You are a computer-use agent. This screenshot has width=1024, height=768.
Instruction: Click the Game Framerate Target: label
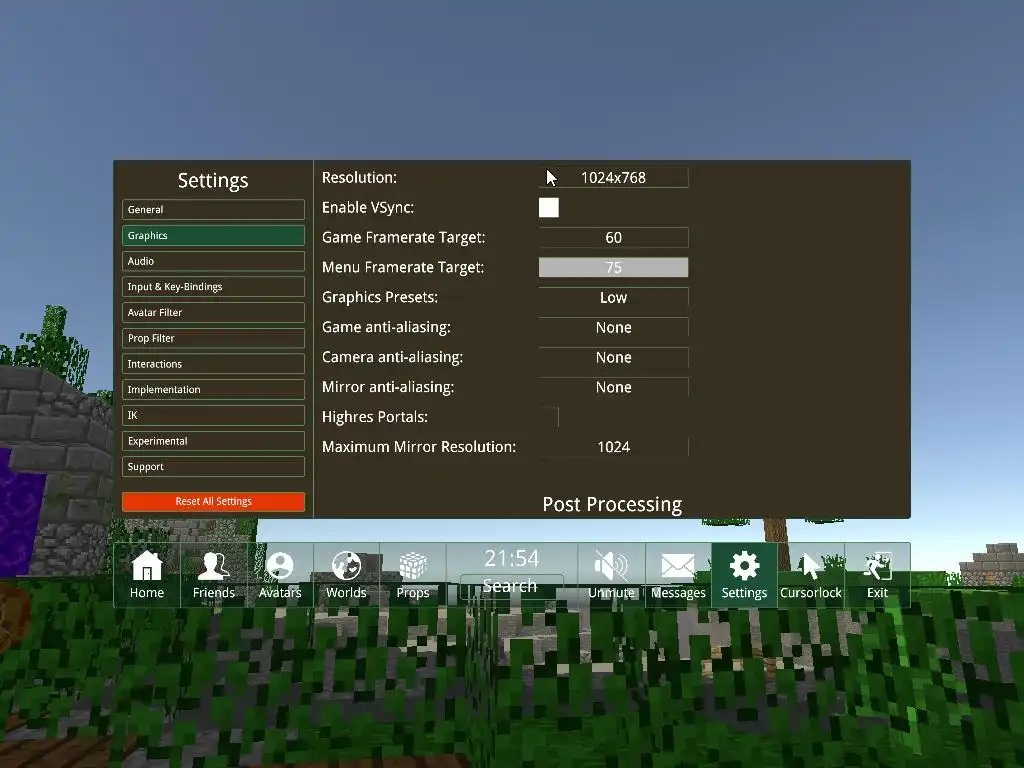[404, 238]
